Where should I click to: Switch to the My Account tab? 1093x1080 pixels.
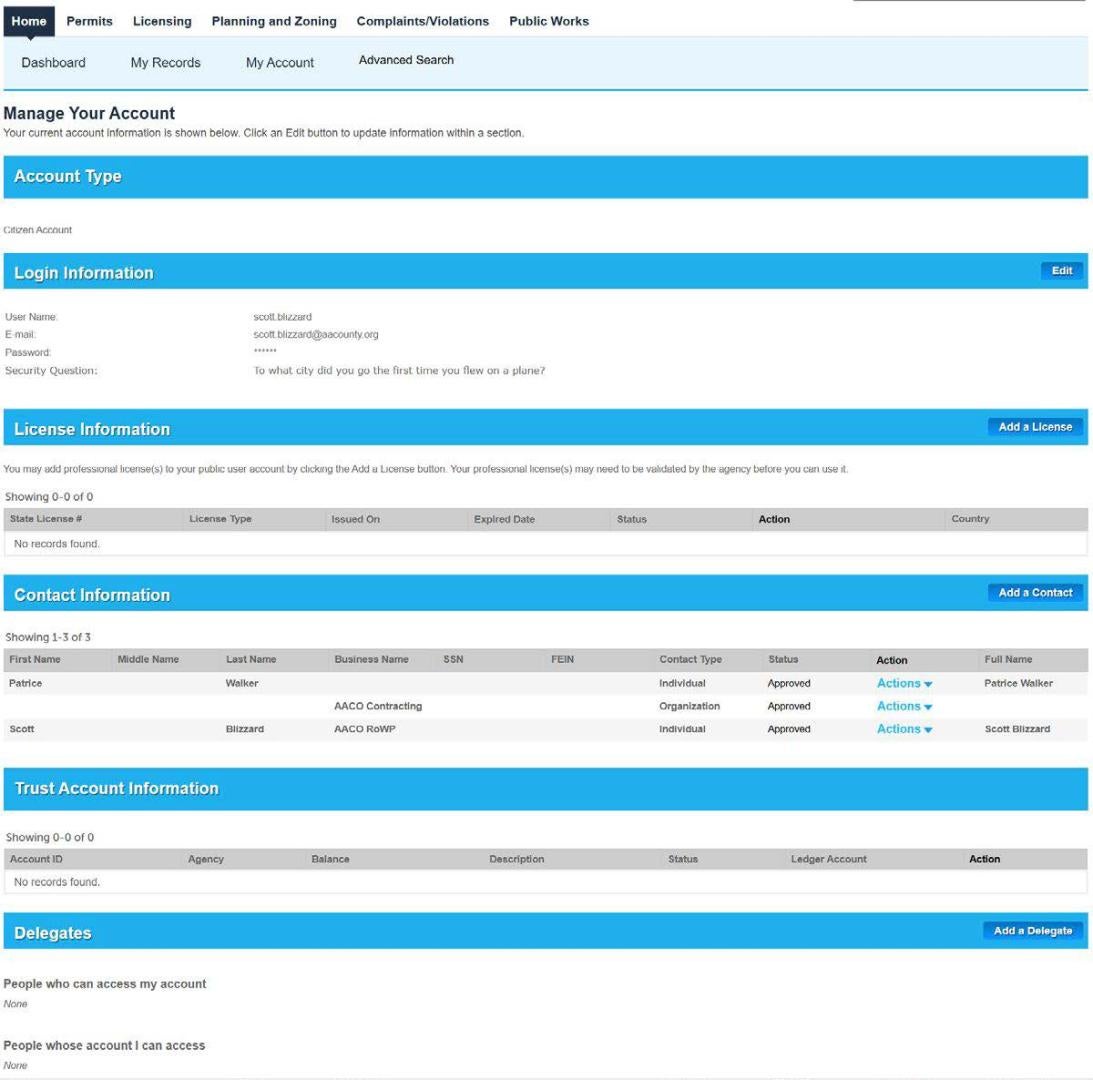[278, 61]
